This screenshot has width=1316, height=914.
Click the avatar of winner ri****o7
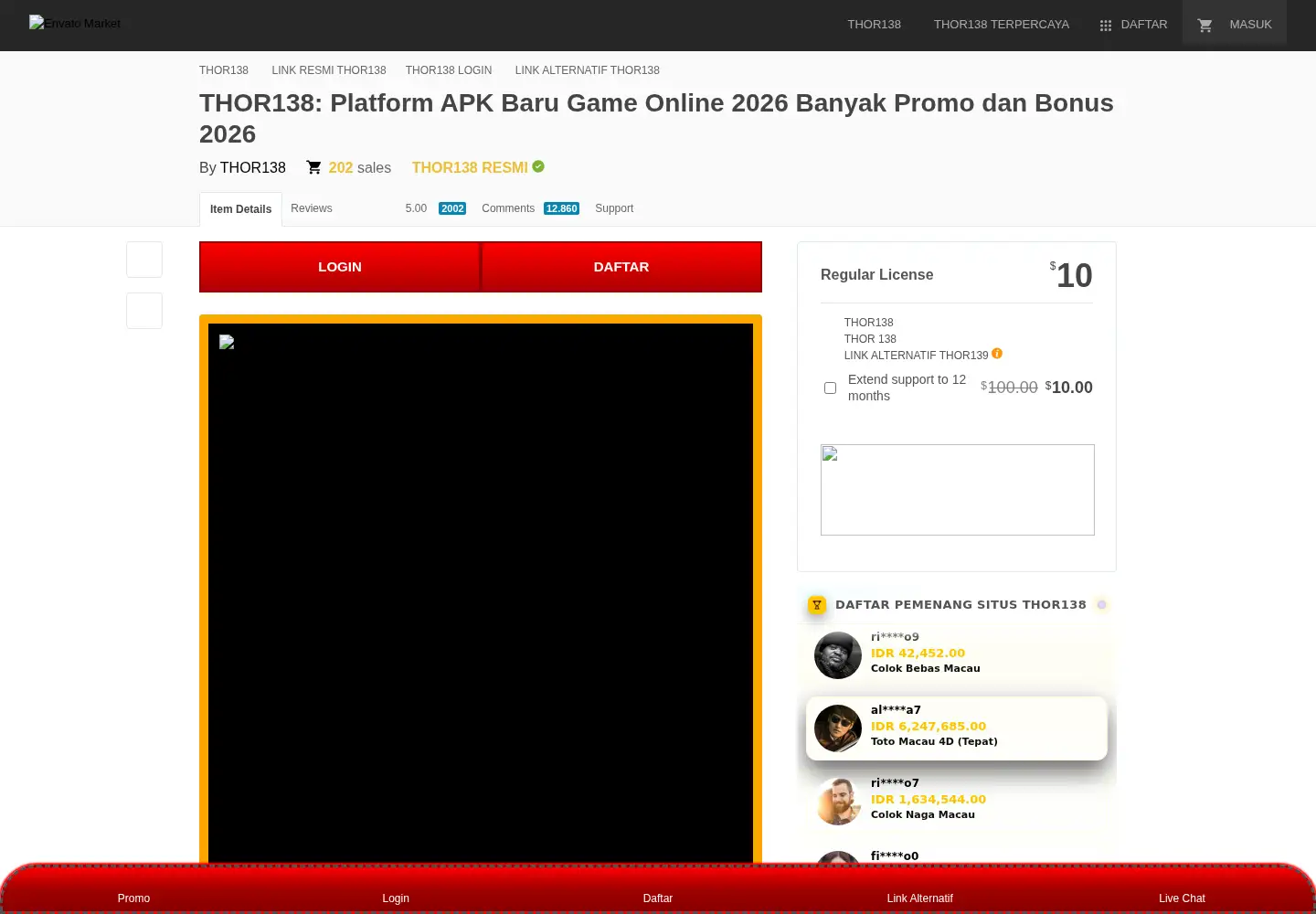838,802
